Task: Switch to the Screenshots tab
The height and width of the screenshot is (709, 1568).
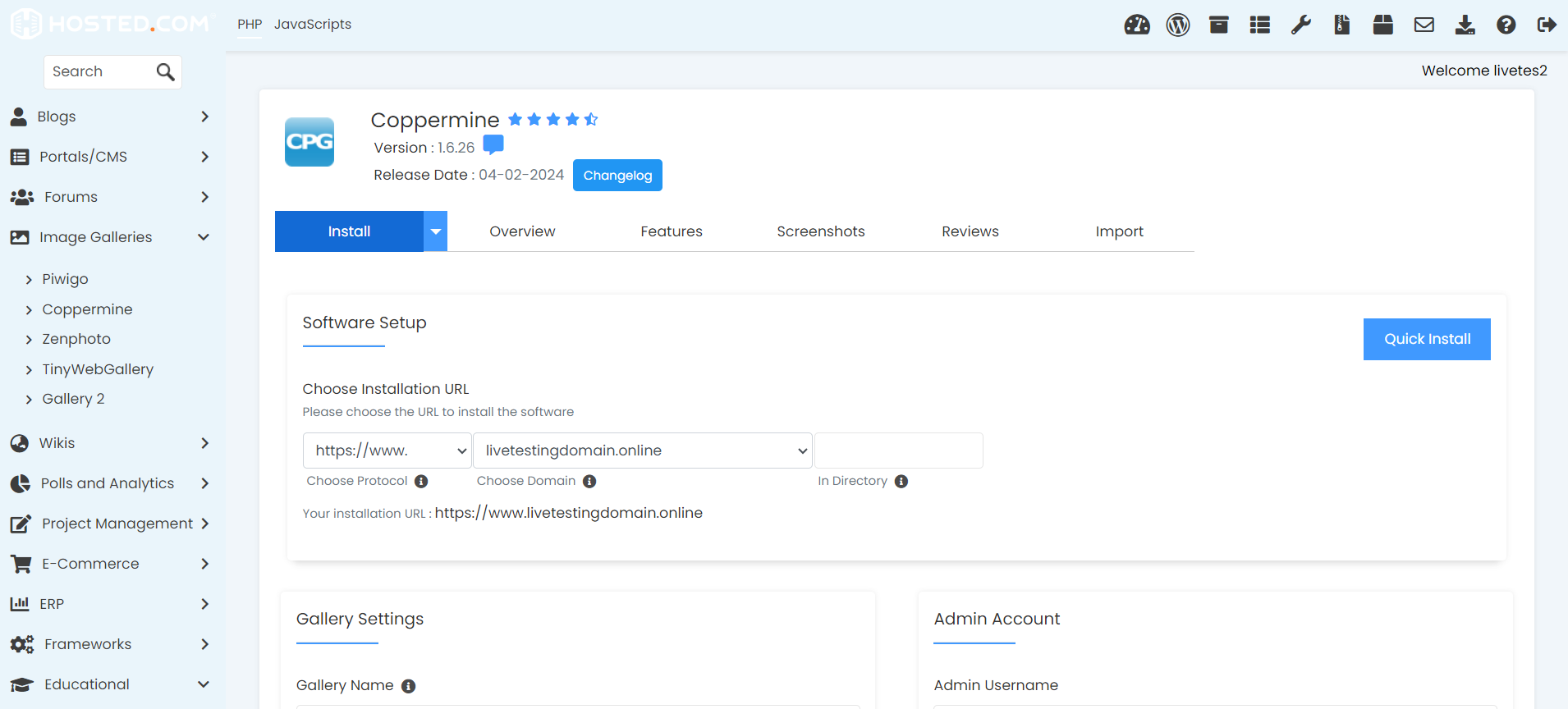Action: pos(821,231)
